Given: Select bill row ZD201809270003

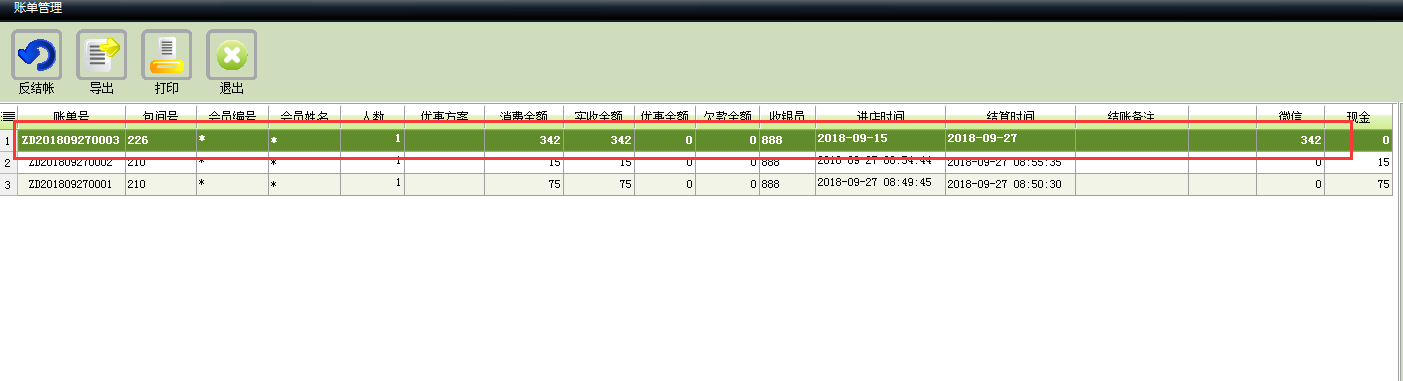Looking at the screenshot, I should [x=704, y=140].
